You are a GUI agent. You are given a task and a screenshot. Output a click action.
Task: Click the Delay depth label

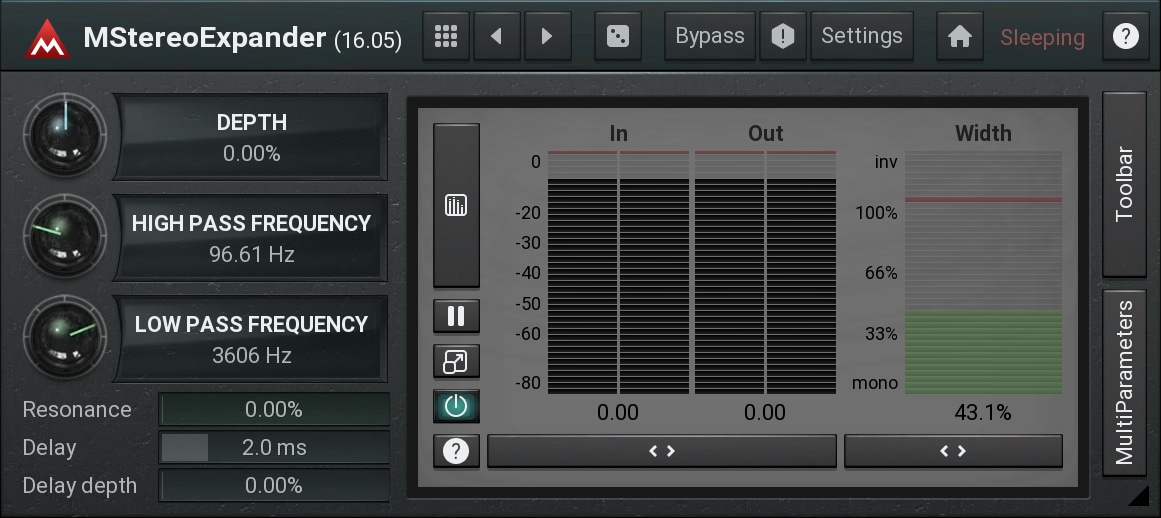(80, 486)
